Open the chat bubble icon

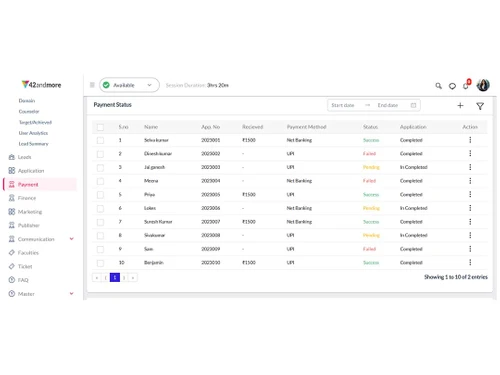(x=452, y=86)
